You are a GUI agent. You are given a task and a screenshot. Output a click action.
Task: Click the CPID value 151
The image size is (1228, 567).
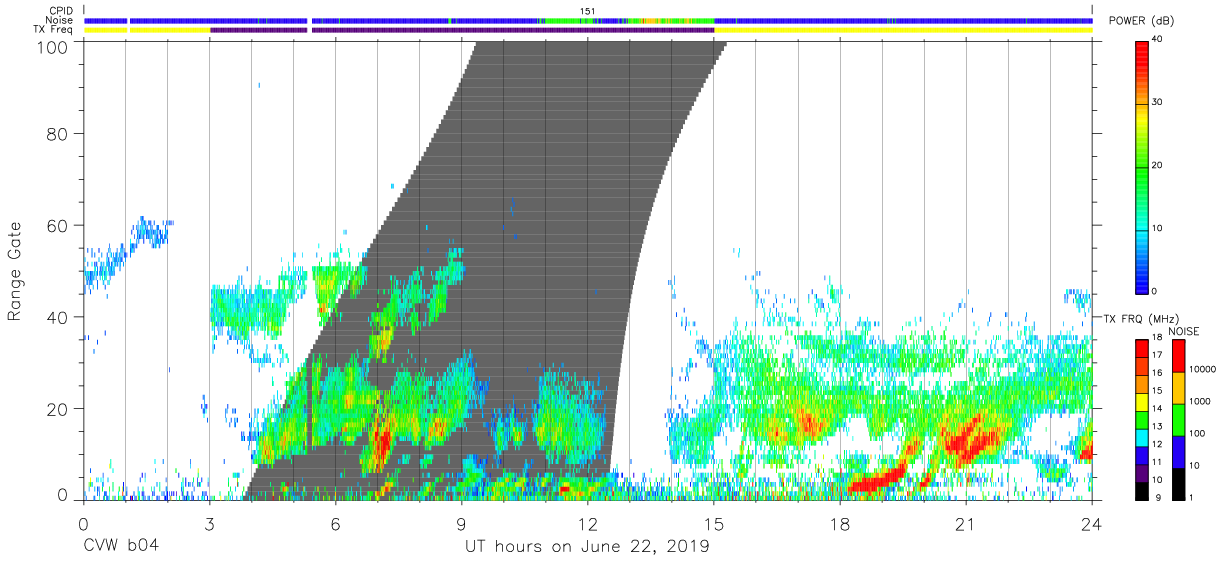(x=588, y=11)
